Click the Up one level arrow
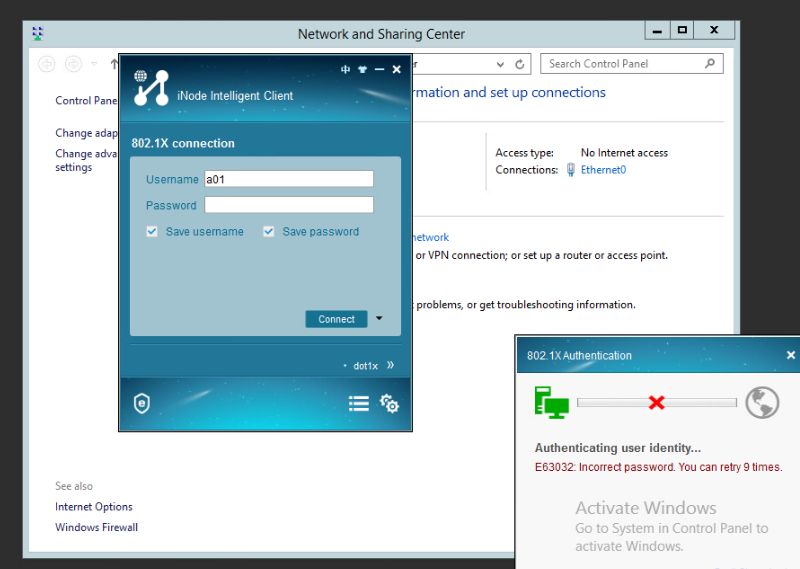Screen dimensions: 800x569 click(114, 64)
